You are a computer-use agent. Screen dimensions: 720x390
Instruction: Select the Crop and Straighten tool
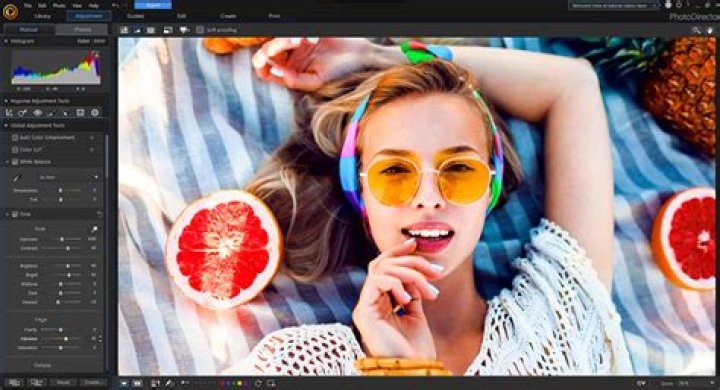click(9, 113)
